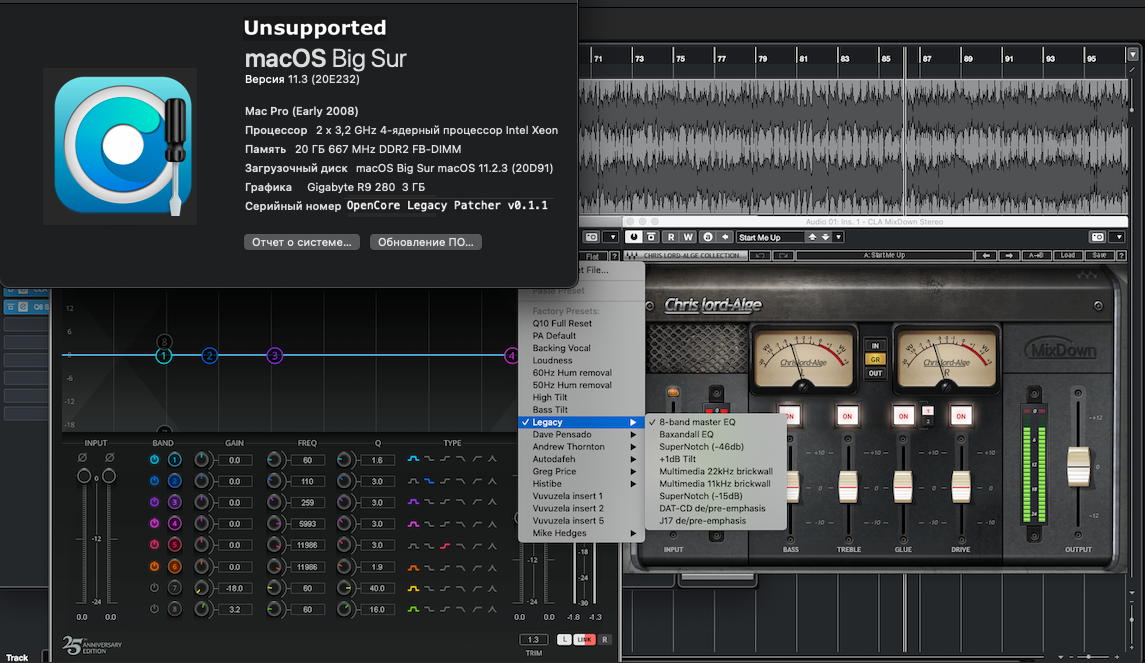Toggle the L/R LINK button
Image resolution: width=1145 pixels, height=663 pixels.
coord(585,640)
